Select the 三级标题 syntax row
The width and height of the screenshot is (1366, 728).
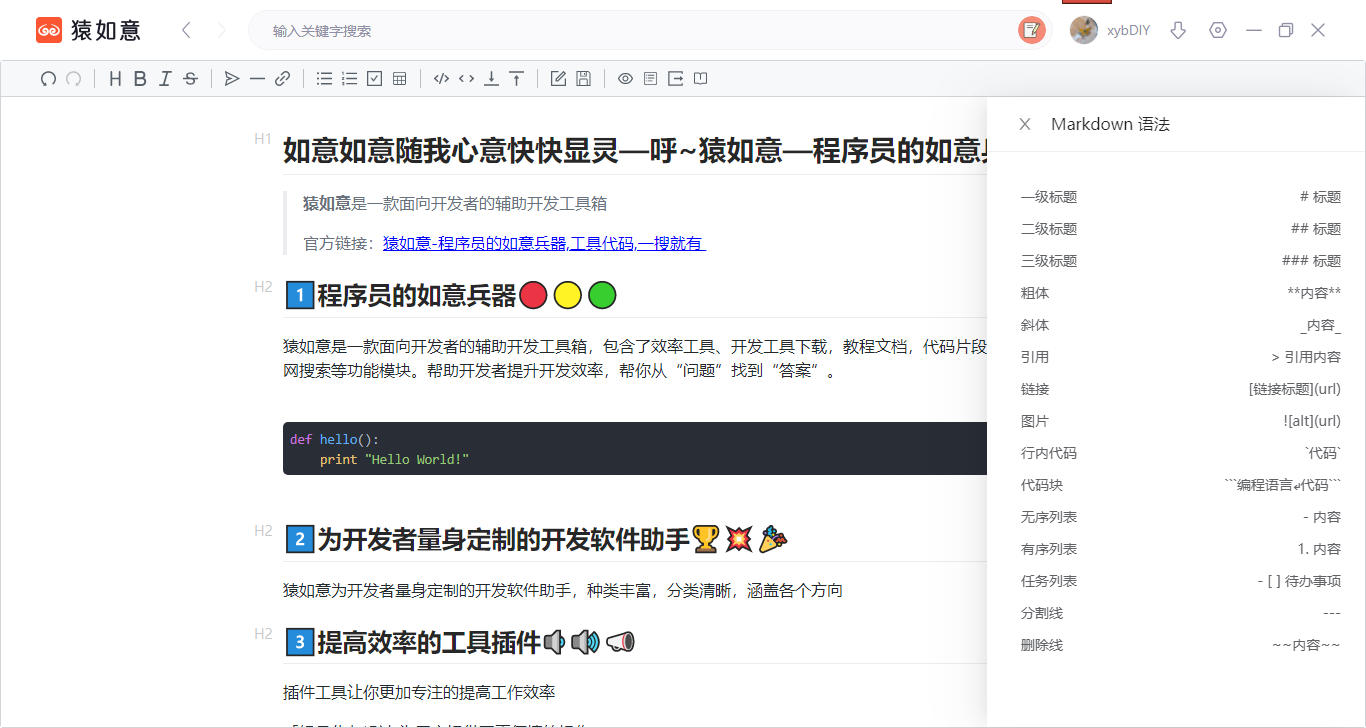point(1180,261)
